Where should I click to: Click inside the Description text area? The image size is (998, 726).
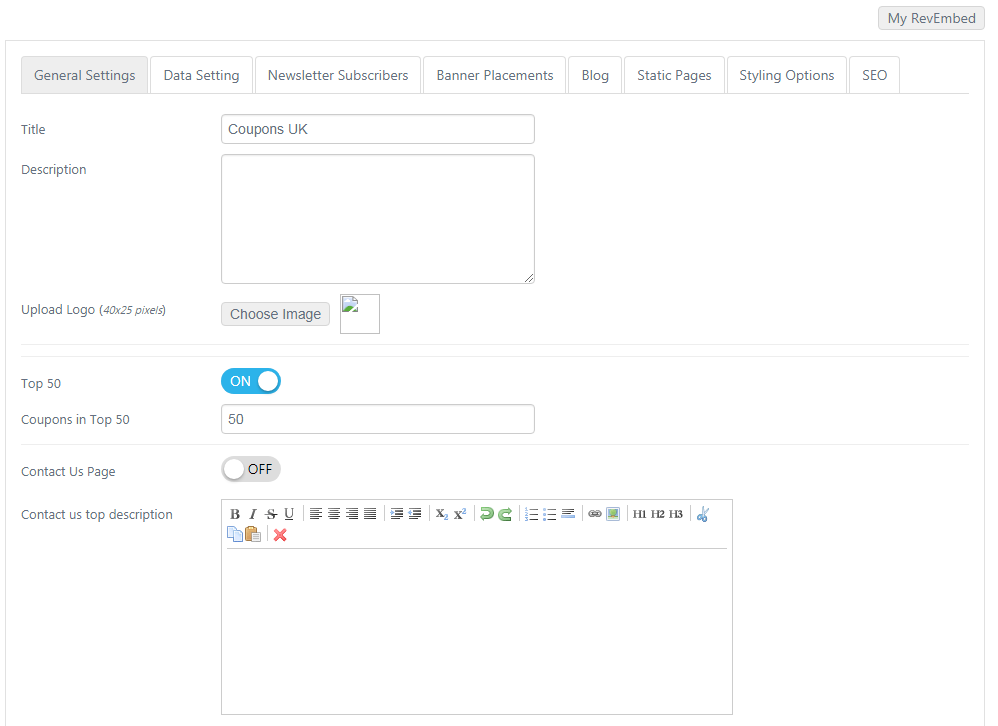coord(378,219)
